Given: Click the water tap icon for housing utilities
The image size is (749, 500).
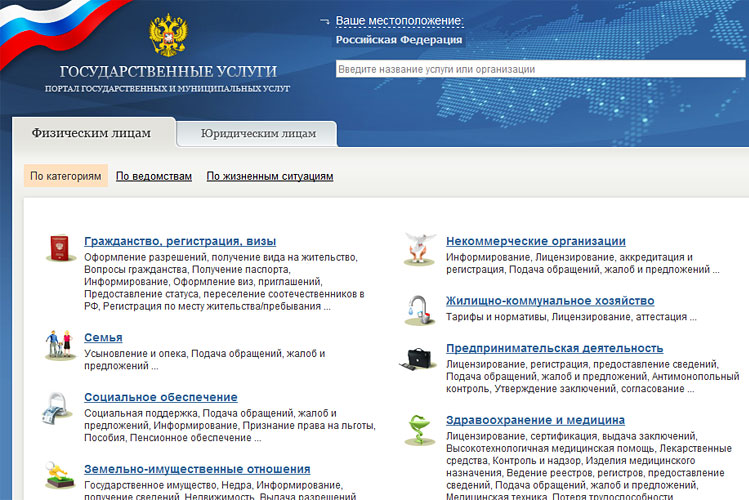Looking at the screenshot, I should click(420, 310).
